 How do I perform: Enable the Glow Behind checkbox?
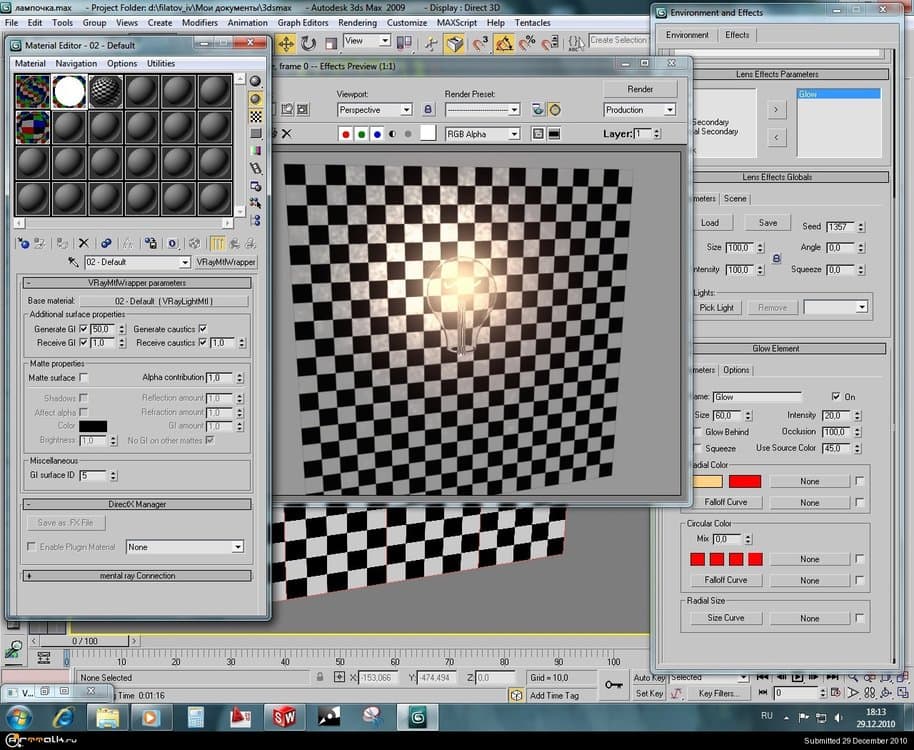coord(697,432)
